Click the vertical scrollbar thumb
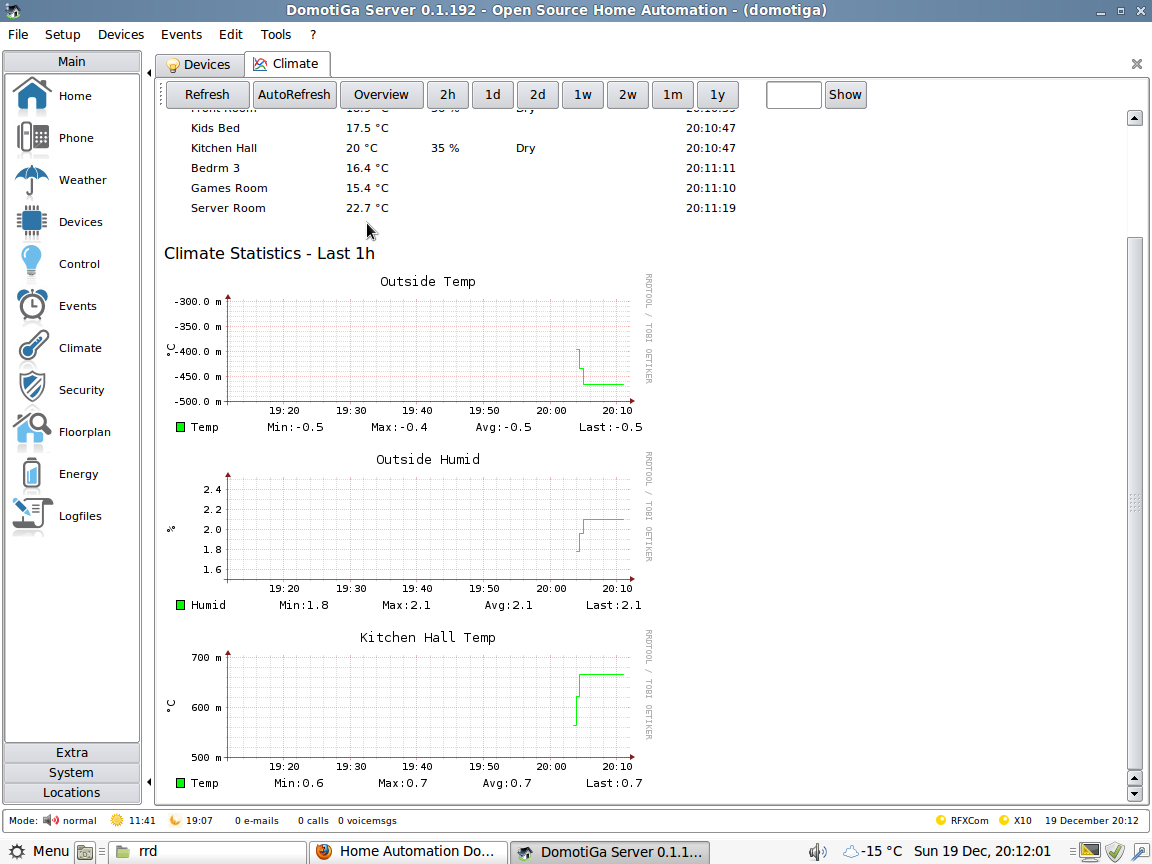This screenshot has height=864, width=1152. coord(1134,502)
